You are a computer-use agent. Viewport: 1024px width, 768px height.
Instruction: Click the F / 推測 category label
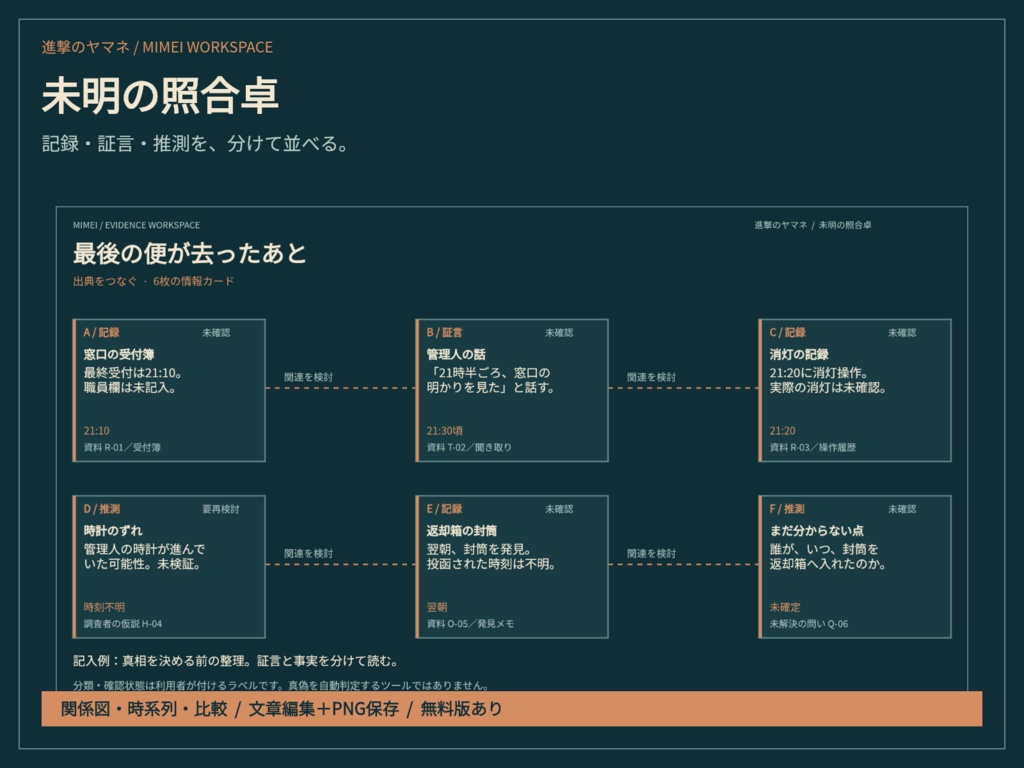click(x=787, y=509)
